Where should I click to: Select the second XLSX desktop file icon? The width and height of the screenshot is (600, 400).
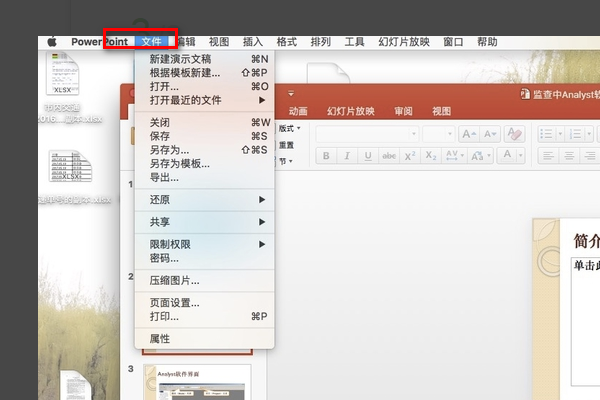tap(71, 166)
